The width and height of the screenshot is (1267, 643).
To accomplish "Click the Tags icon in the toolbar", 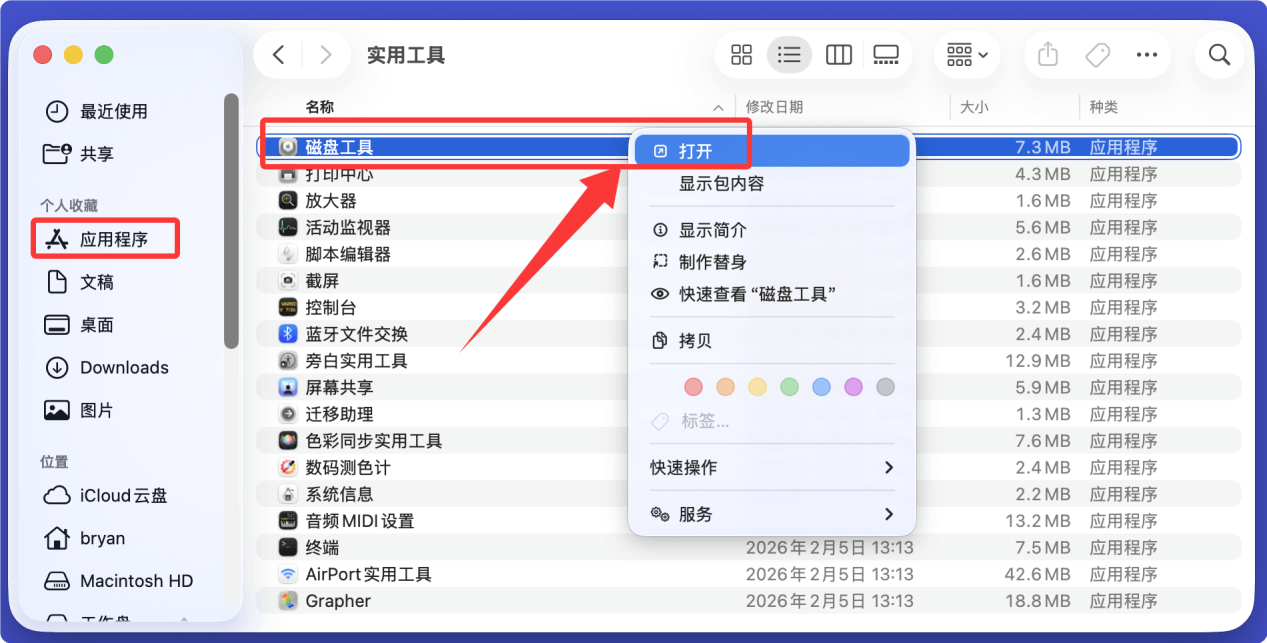I will (x=1096, y=54).
